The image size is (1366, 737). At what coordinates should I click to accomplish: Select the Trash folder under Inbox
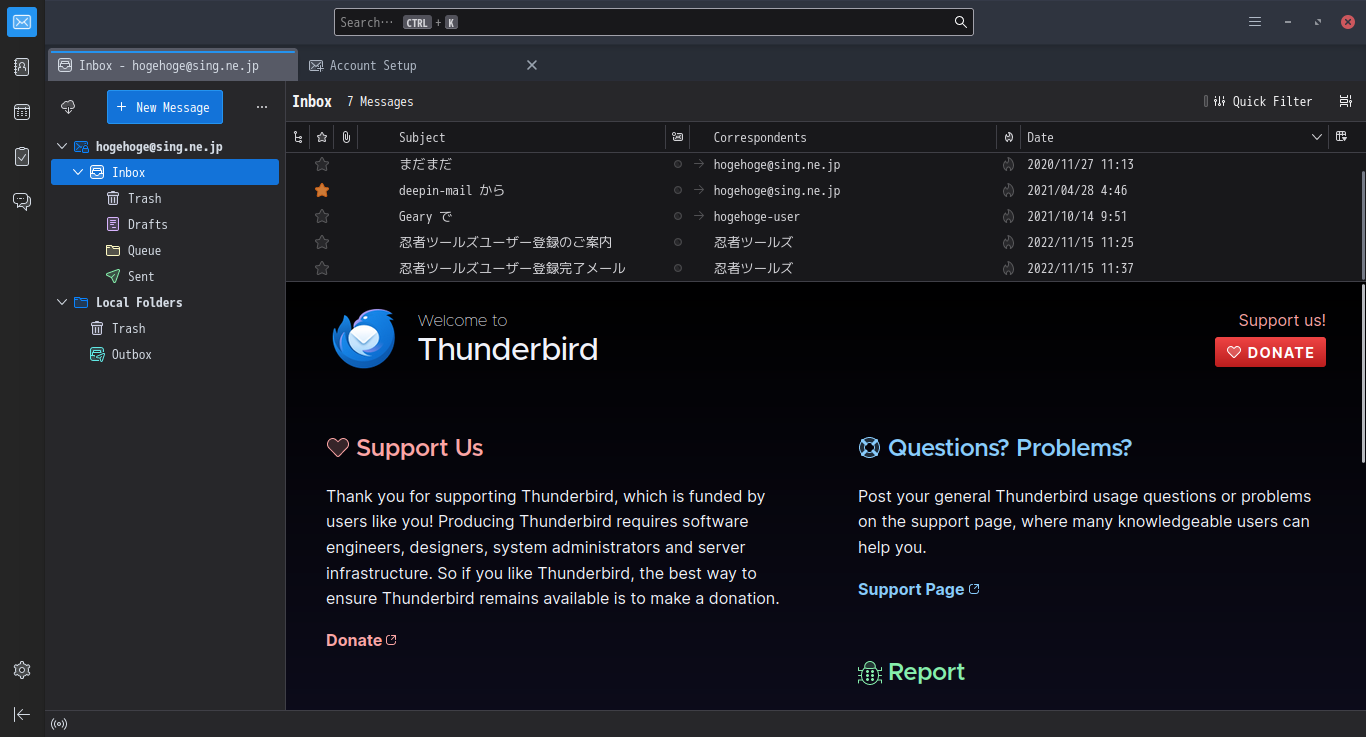165,198
